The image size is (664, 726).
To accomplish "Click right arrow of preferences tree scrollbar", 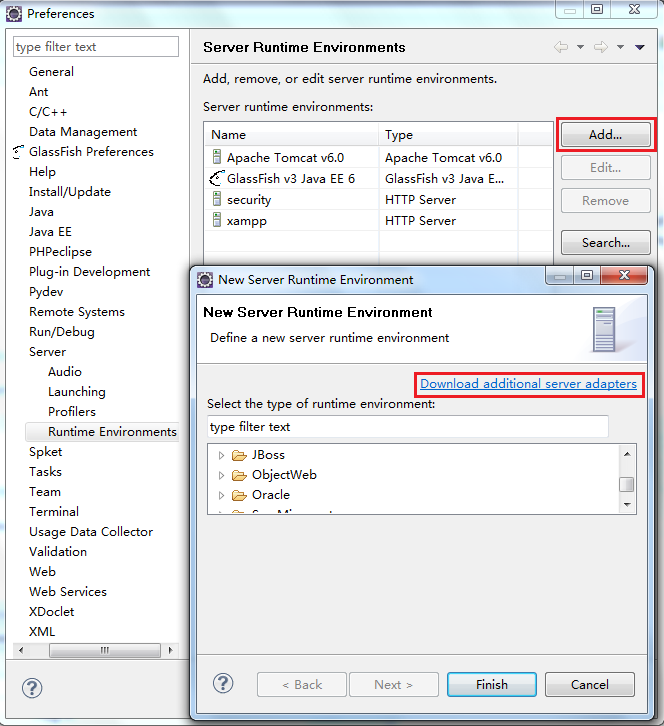I will 170,650.
